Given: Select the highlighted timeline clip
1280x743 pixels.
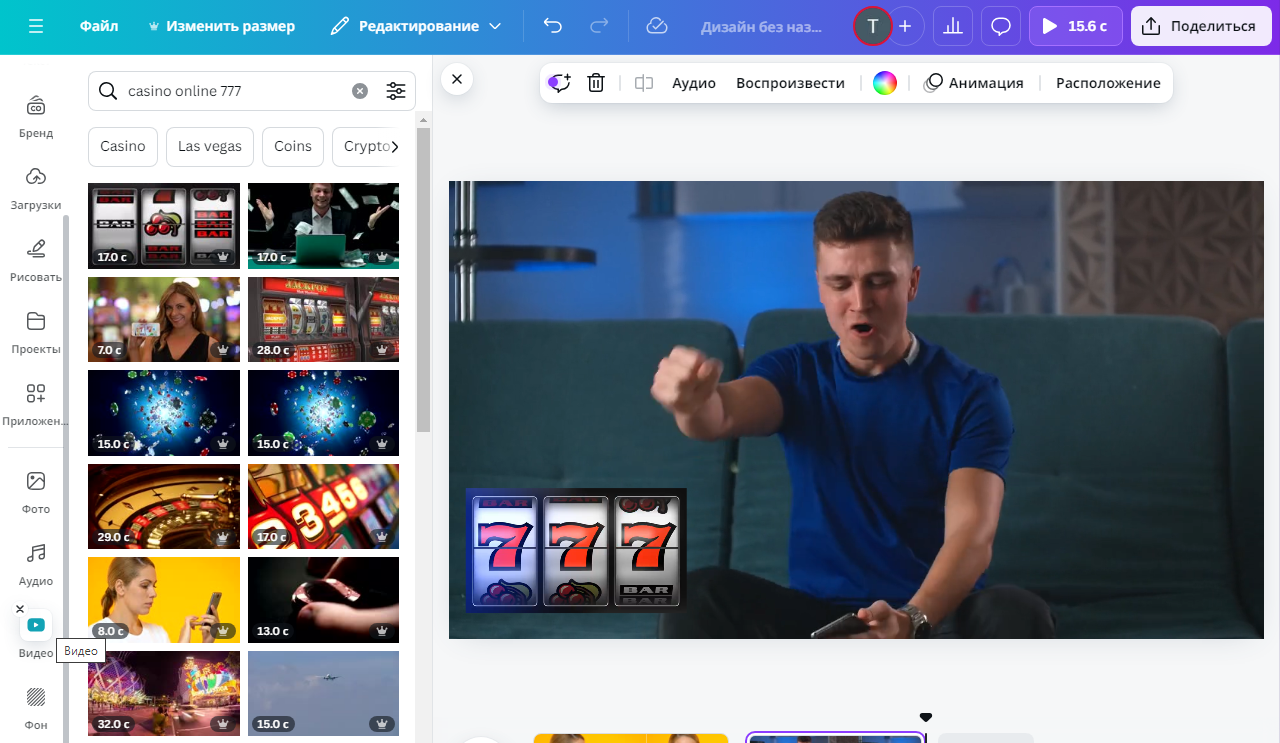Looking at the screenshot, I should 835,738.
